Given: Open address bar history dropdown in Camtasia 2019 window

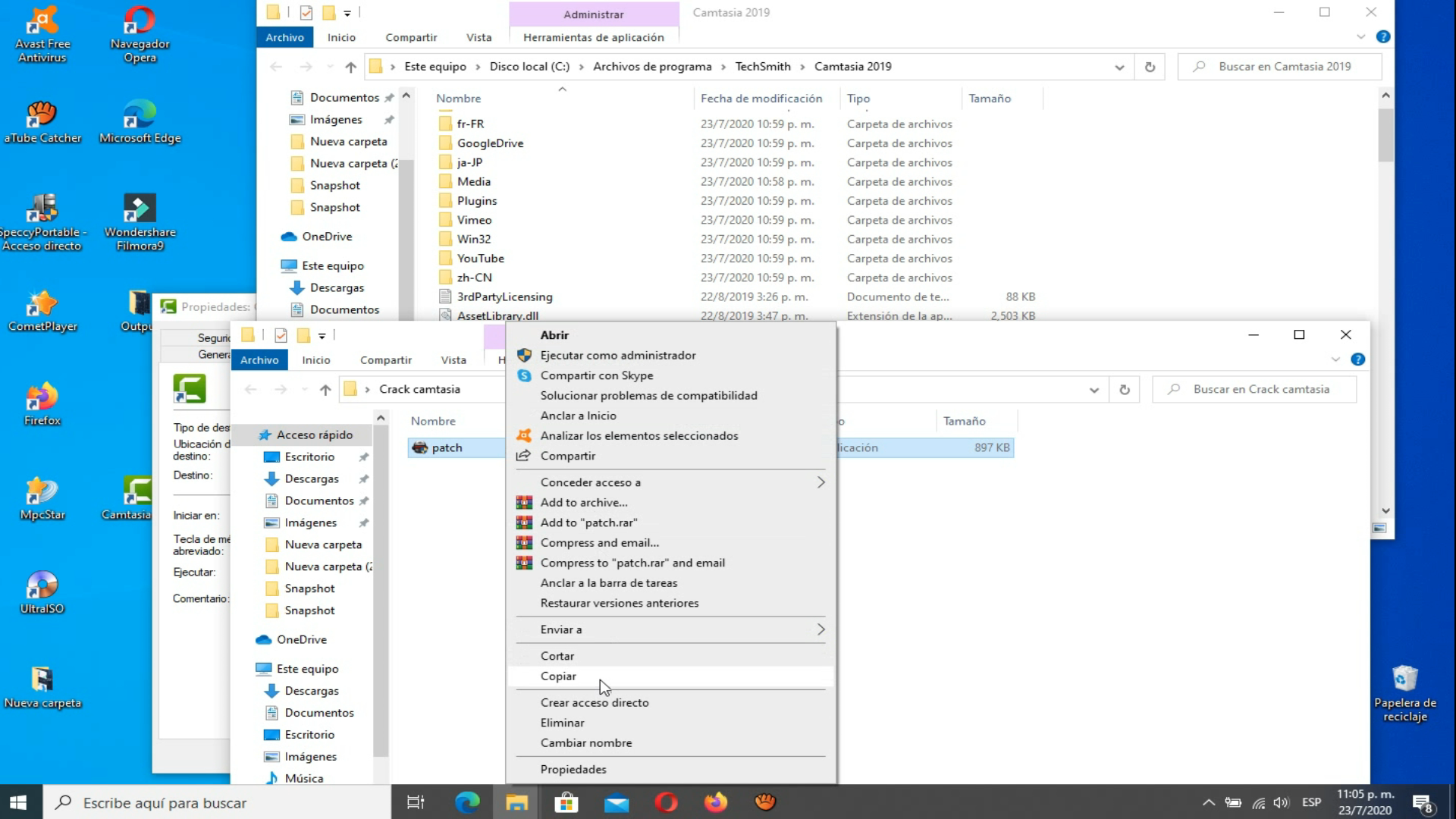Looking at the screenshot, I should pyautogui.click(x=1119, y=67).
